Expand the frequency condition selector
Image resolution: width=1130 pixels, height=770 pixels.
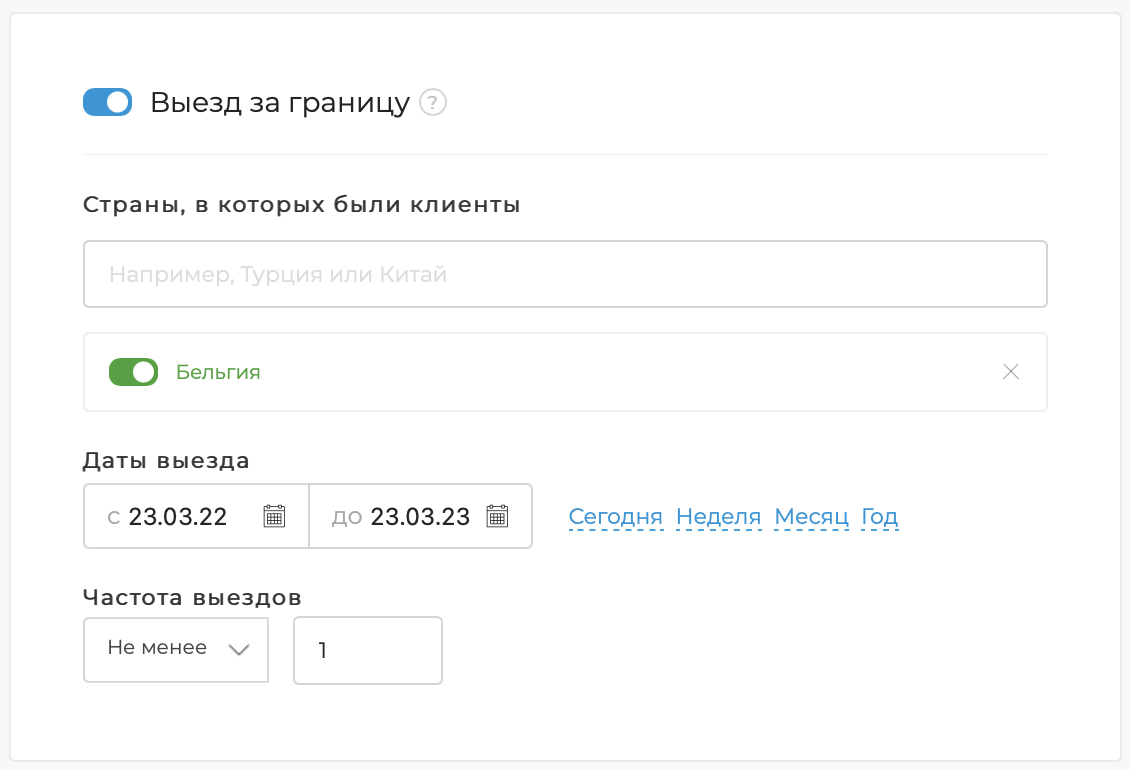175,649
